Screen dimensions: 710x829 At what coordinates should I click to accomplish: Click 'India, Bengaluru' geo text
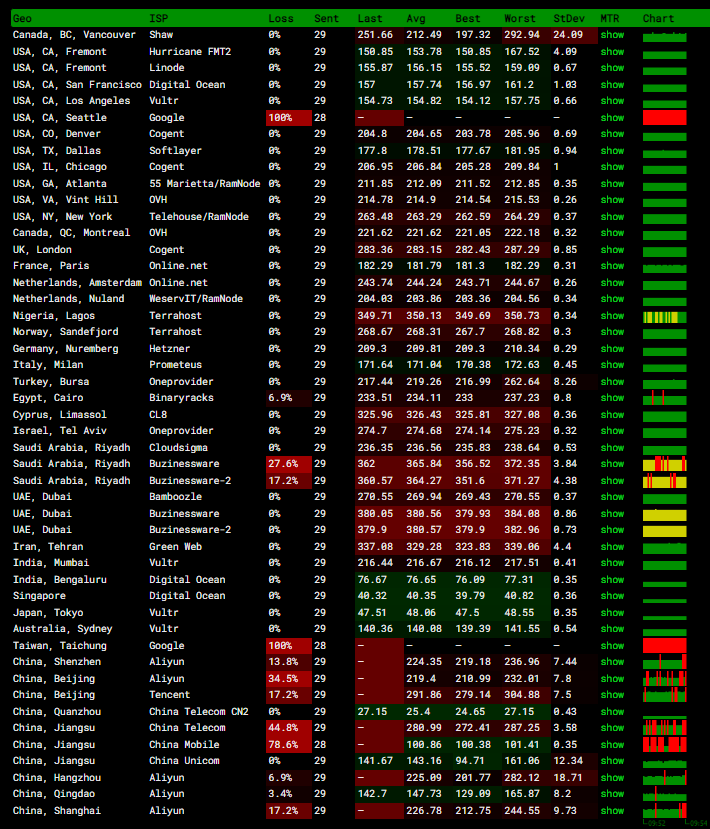point(60,579)
